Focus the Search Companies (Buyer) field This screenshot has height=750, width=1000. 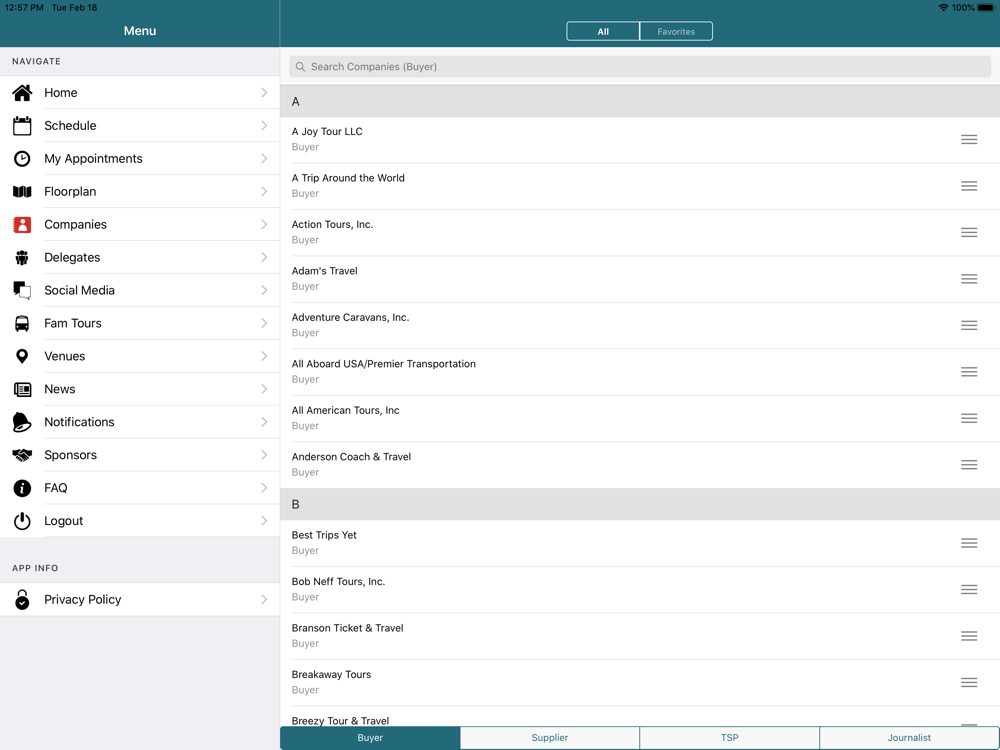coord(640,67)
